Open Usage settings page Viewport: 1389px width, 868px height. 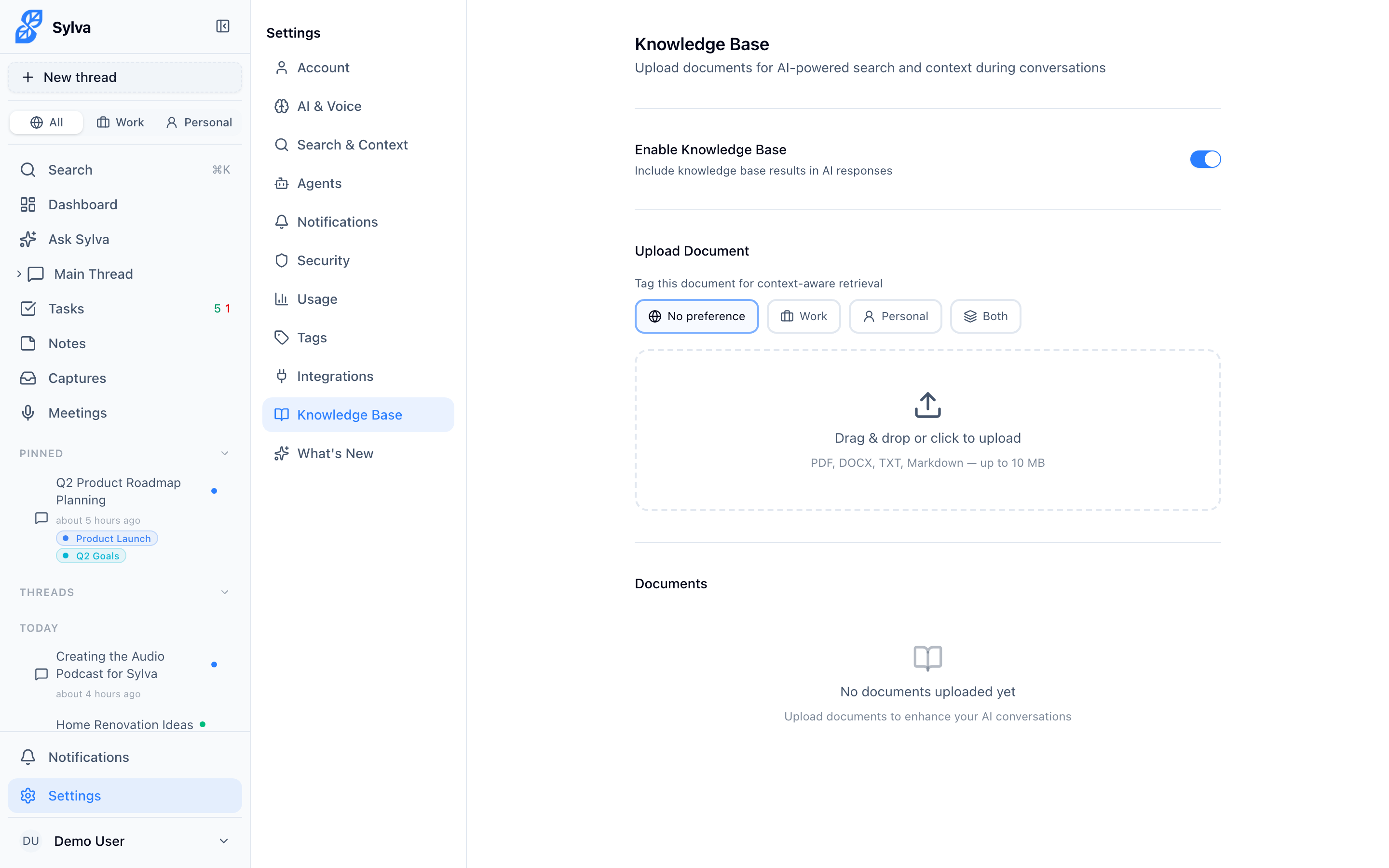[358, 299]
